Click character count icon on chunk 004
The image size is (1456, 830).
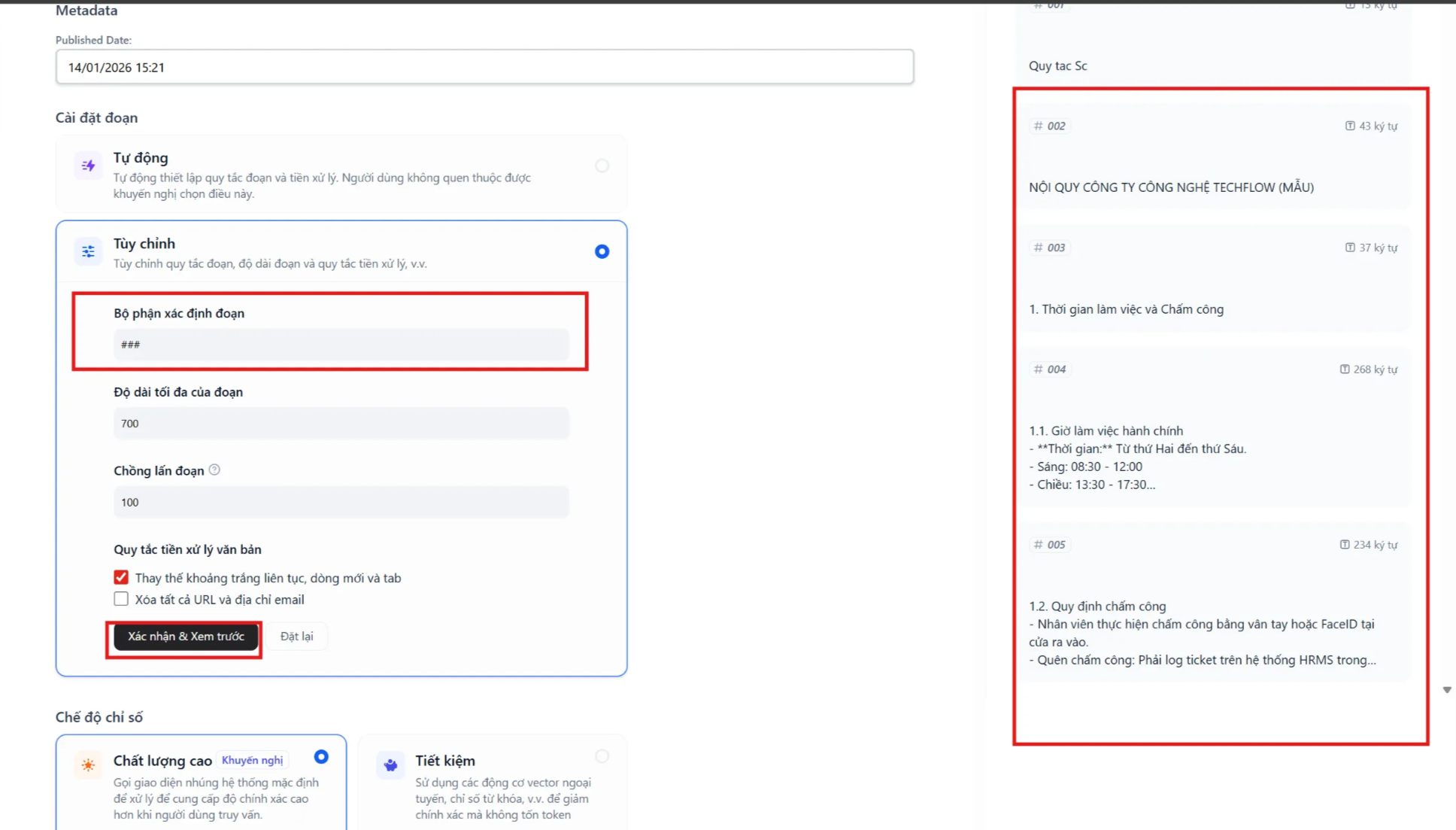click(x=1345, y=369)
